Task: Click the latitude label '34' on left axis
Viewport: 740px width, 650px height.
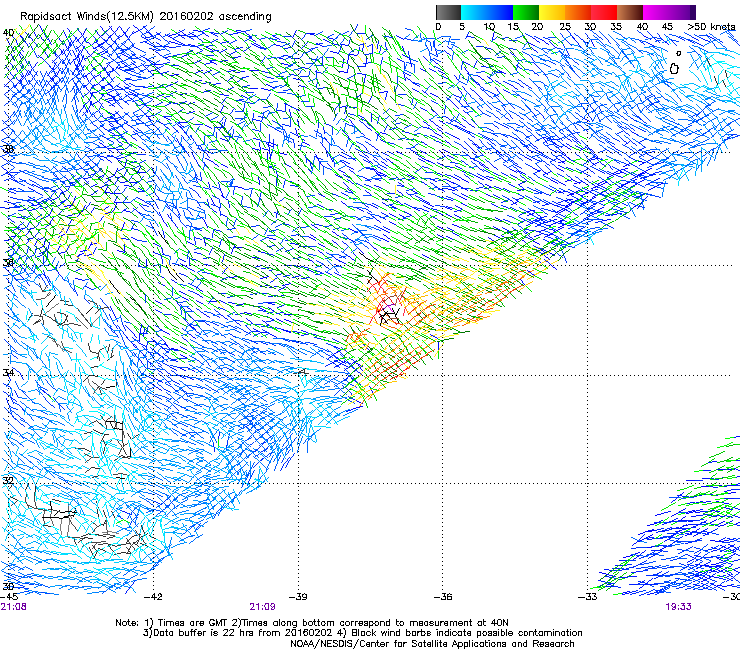Action: (8, 373)
